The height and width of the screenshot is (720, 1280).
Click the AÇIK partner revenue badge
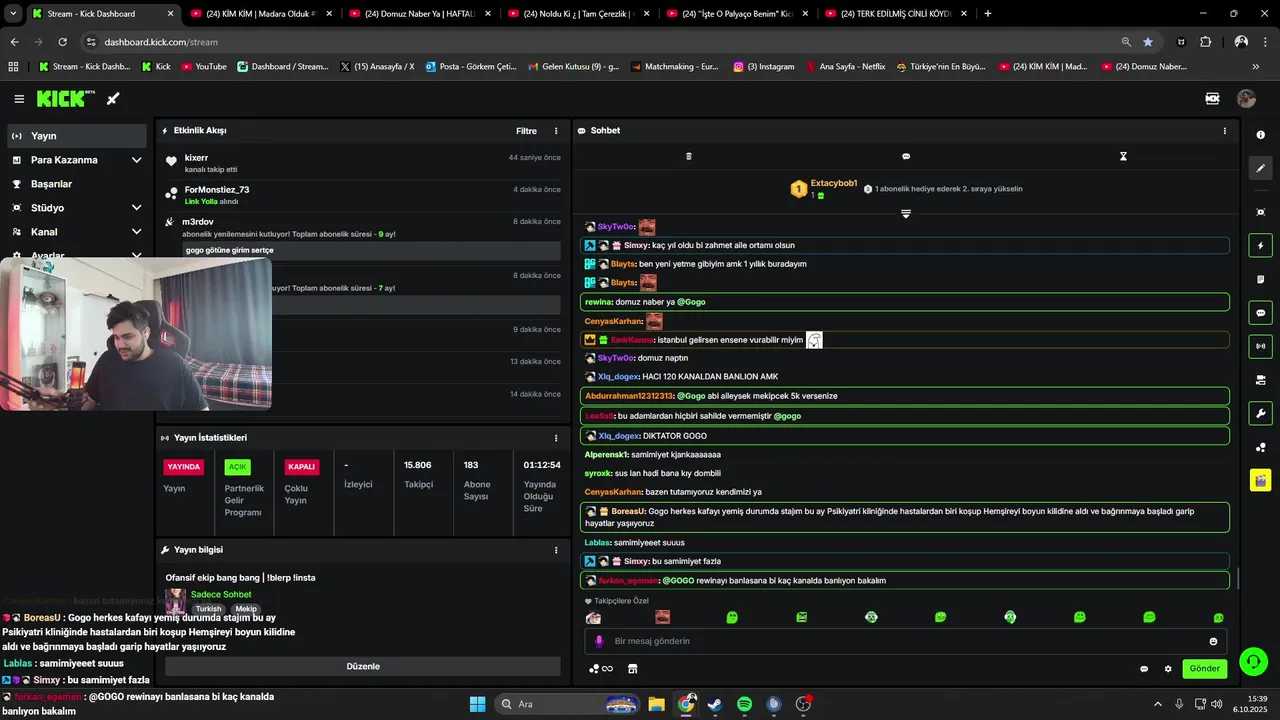pyautogui.click(x=237, y=467)
